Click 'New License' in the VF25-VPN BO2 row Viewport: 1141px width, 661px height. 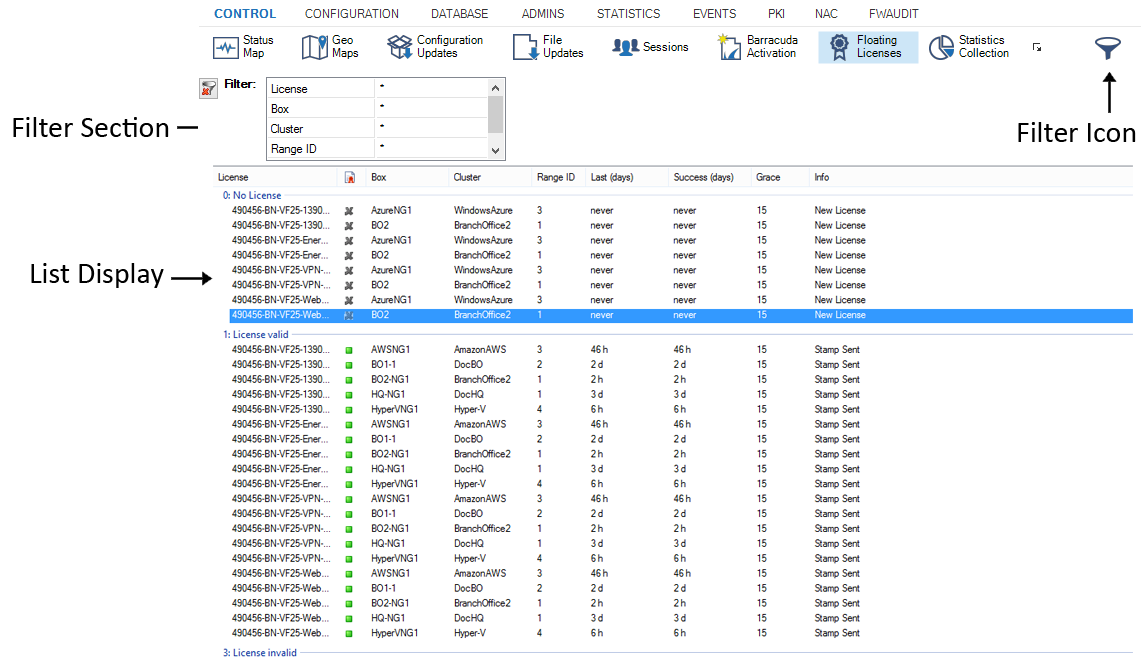point(840,285)
